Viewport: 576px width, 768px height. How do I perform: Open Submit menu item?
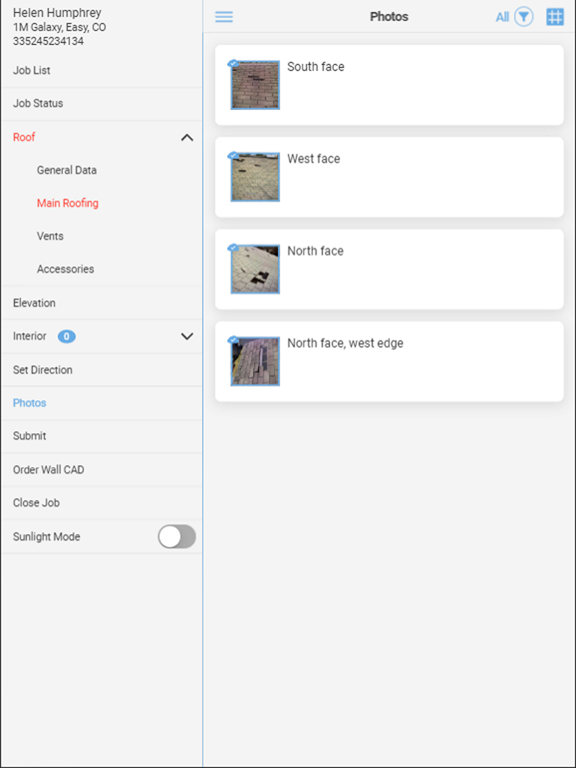pos(101,436)
